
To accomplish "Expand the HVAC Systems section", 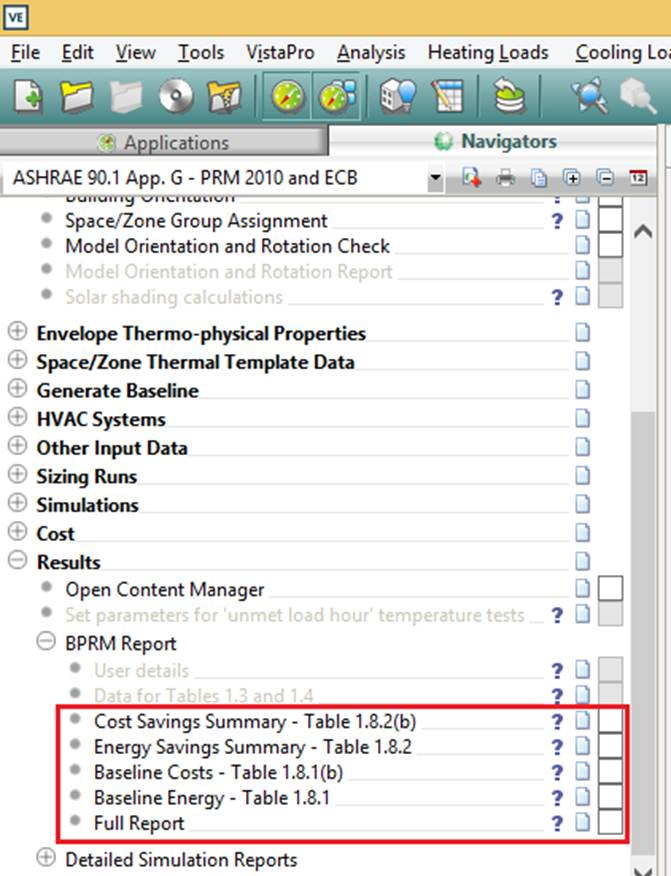I will point(17,417).
